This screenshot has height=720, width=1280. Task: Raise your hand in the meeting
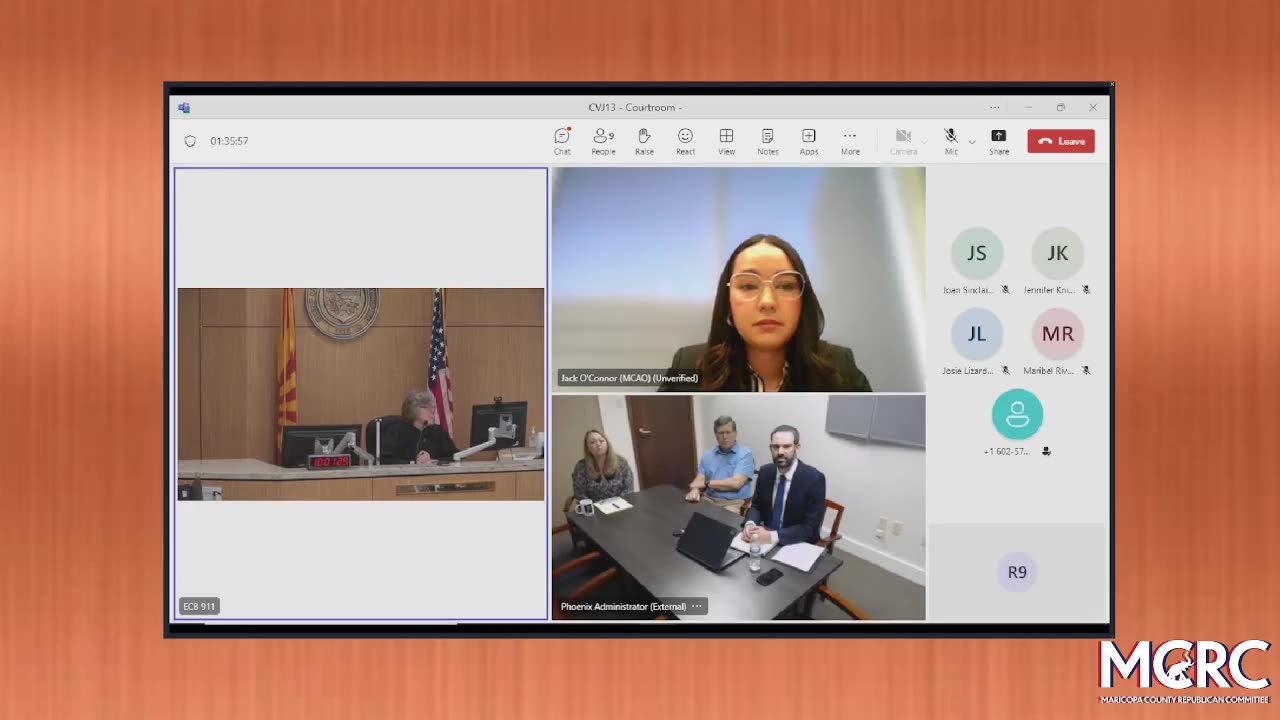coord(644,141)
